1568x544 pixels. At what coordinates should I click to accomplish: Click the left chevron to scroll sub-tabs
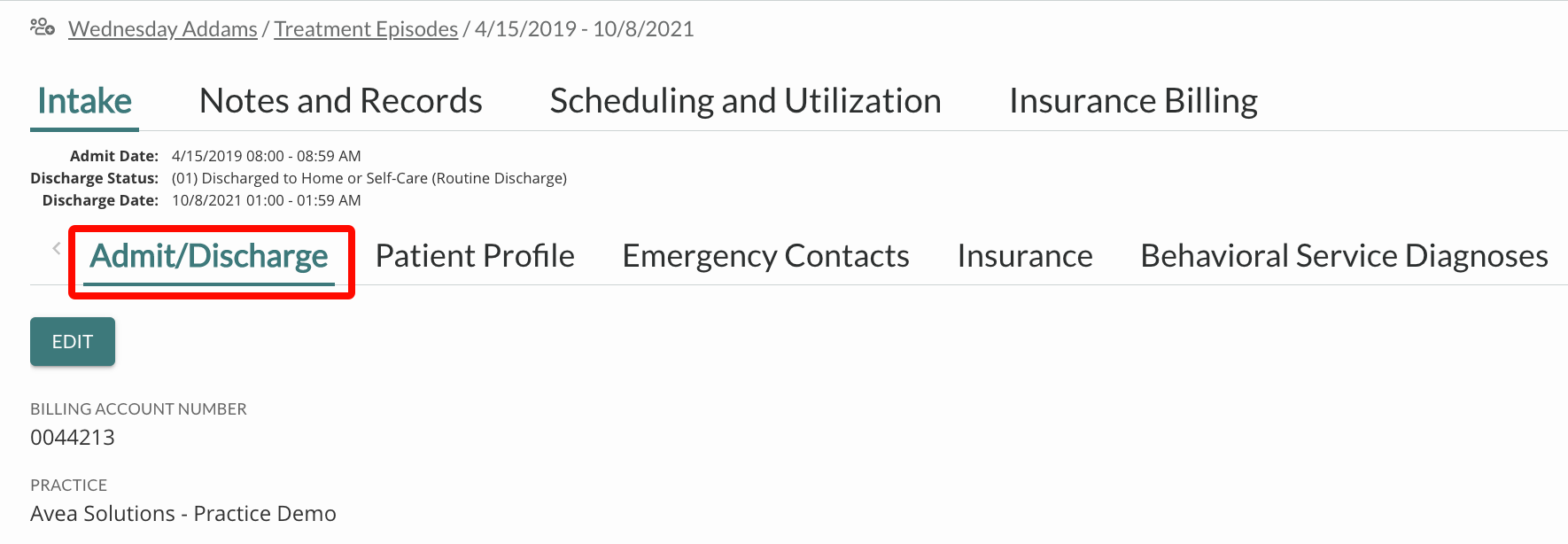point(56,249)
